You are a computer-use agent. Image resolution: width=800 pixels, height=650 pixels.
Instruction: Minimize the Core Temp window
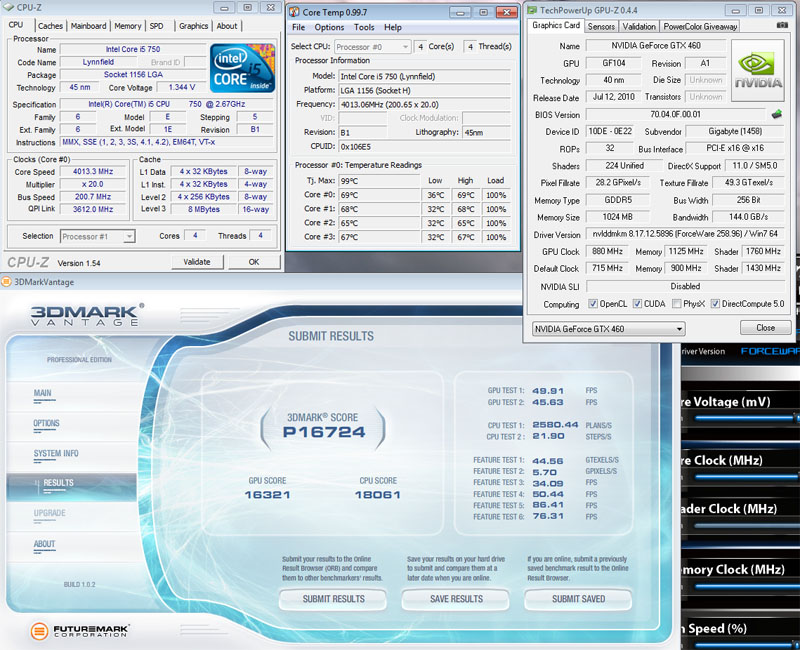point(460,12)
